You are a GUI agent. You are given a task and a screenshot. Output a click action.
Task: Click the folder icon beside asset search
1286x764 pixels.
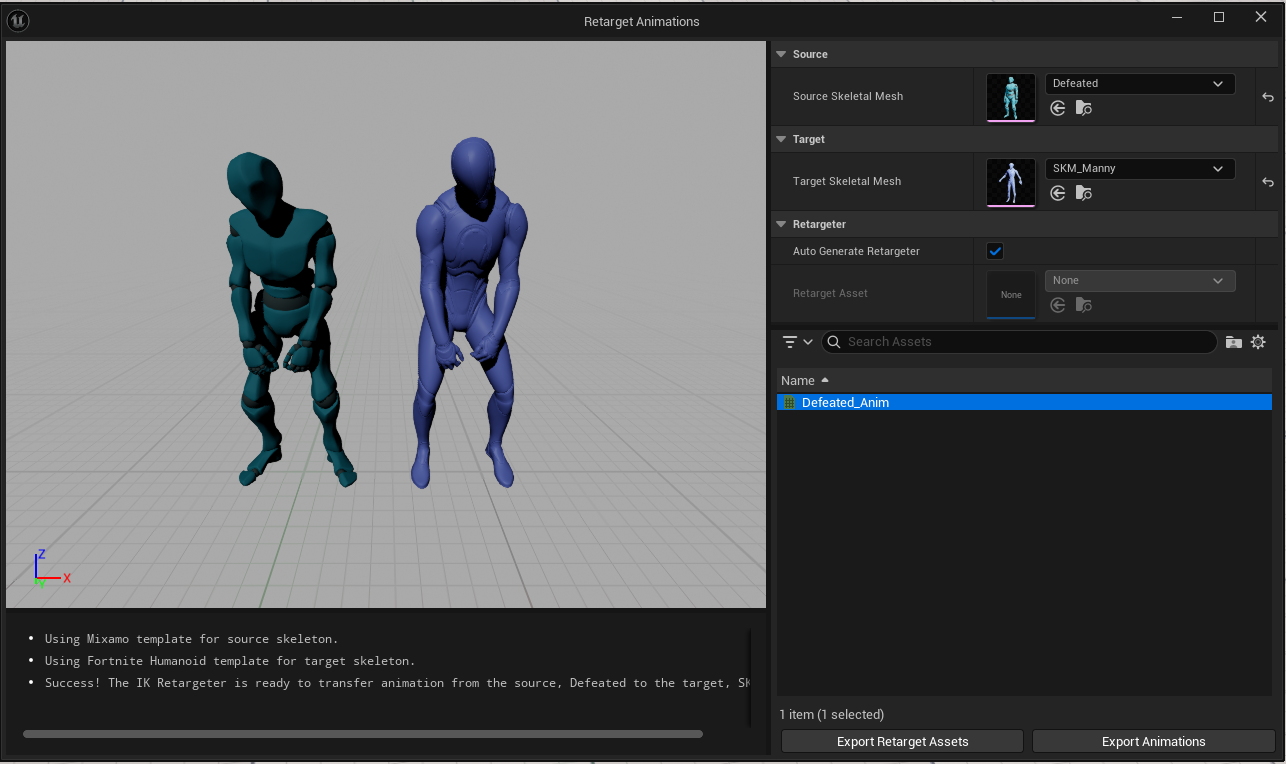pyautogui.click(x=1234, y=342)
